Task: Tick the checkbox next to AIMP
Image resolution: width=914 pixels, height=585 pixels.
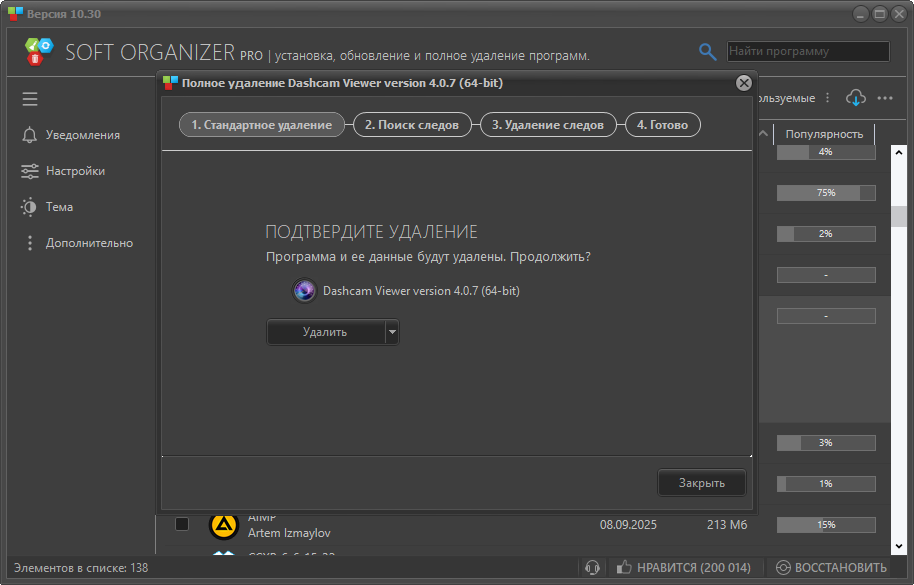Action: (182, 524)
